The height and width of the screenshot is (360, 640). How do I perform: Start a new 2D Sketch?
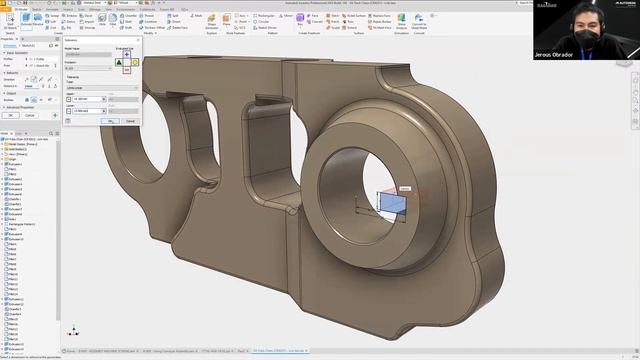click(10, 20)
